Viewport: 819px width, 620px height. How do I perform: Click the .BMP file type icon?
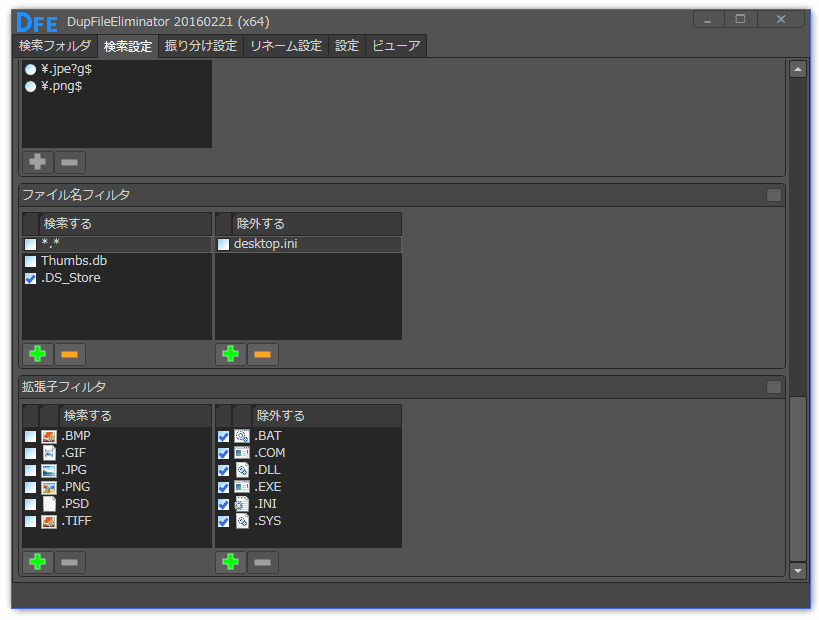49,436
